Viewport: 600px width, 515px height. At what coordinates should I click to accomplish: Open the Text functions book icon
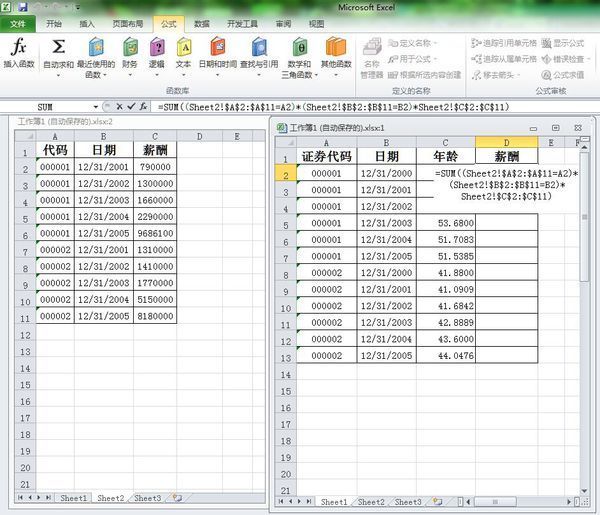[184, 47]
